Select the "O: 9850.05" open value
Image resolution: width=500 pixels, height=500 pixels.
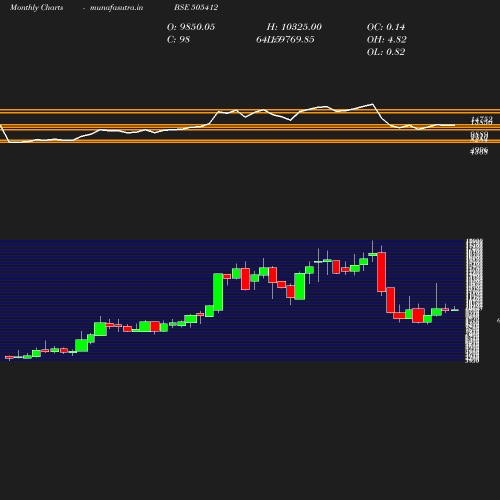[191, 27]
